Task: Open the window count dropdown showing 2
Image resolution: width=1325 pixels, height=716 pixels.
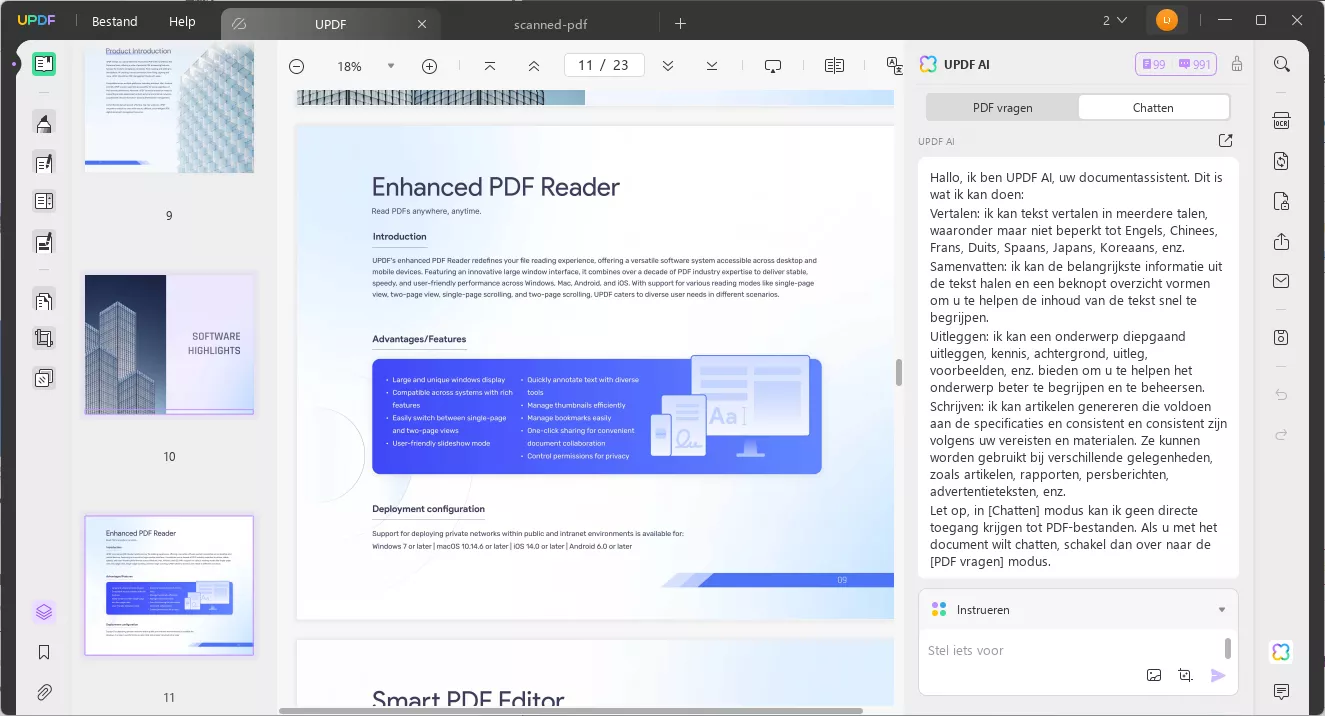Action: 1115,20
